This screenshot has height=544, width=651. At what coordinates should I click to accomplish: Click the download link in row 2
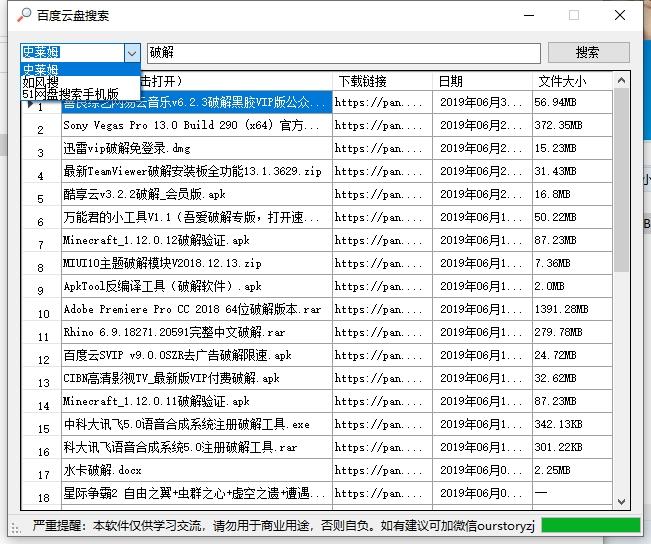382,125
